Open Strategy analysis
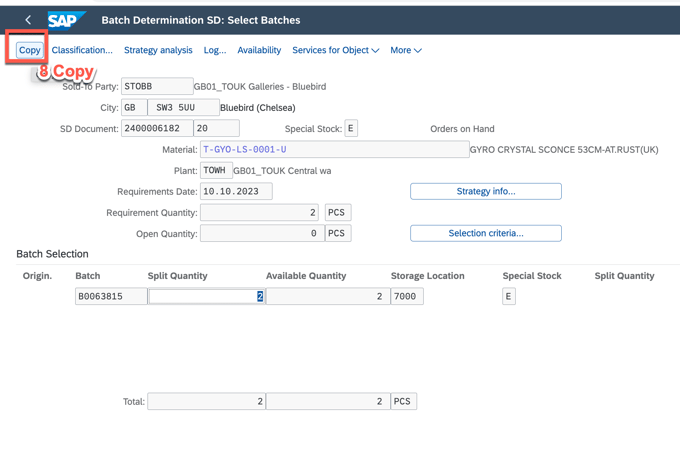The image size is (680, 450). 158,50
